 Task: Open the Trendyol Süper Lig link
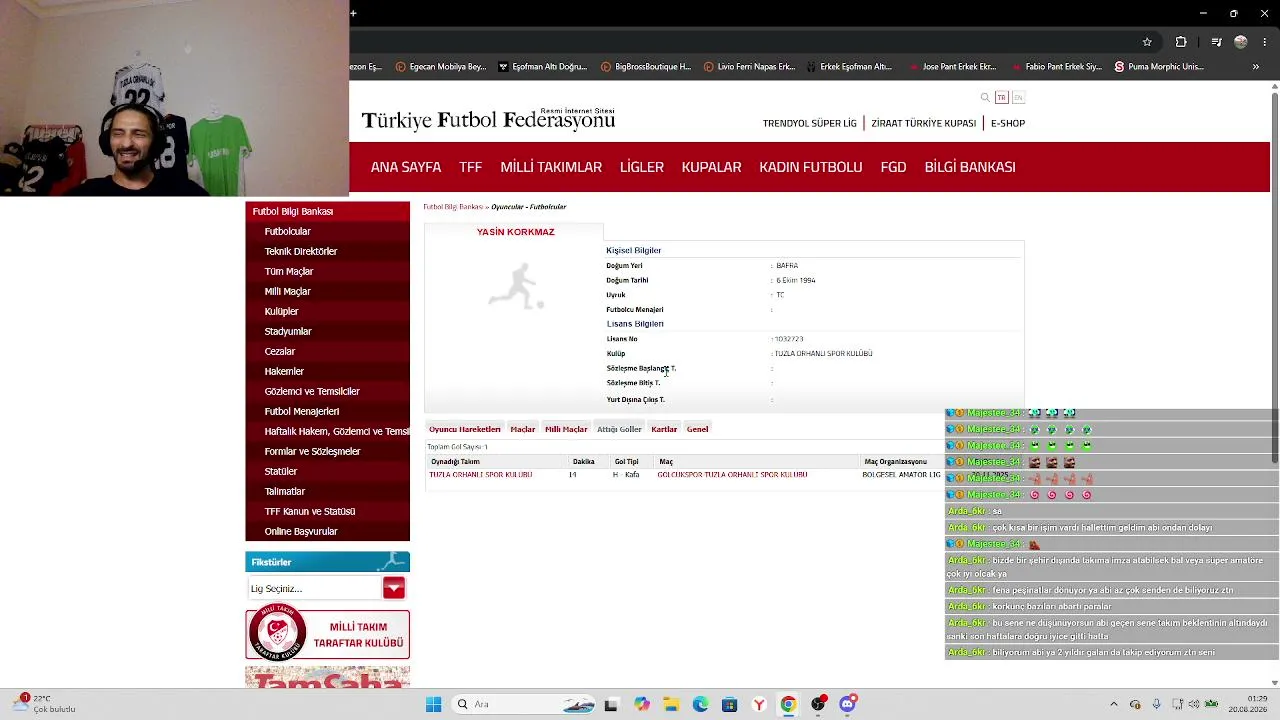[810, 123]
